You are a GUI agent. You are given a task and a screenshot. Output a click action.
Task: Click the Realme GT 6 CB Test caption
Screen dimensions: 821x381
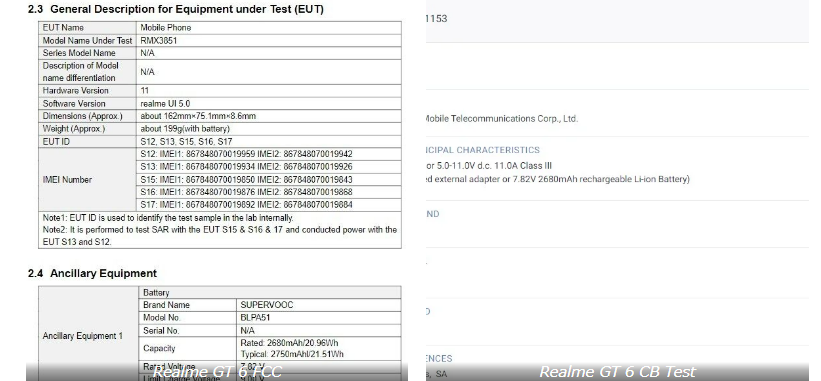[617, 372]
